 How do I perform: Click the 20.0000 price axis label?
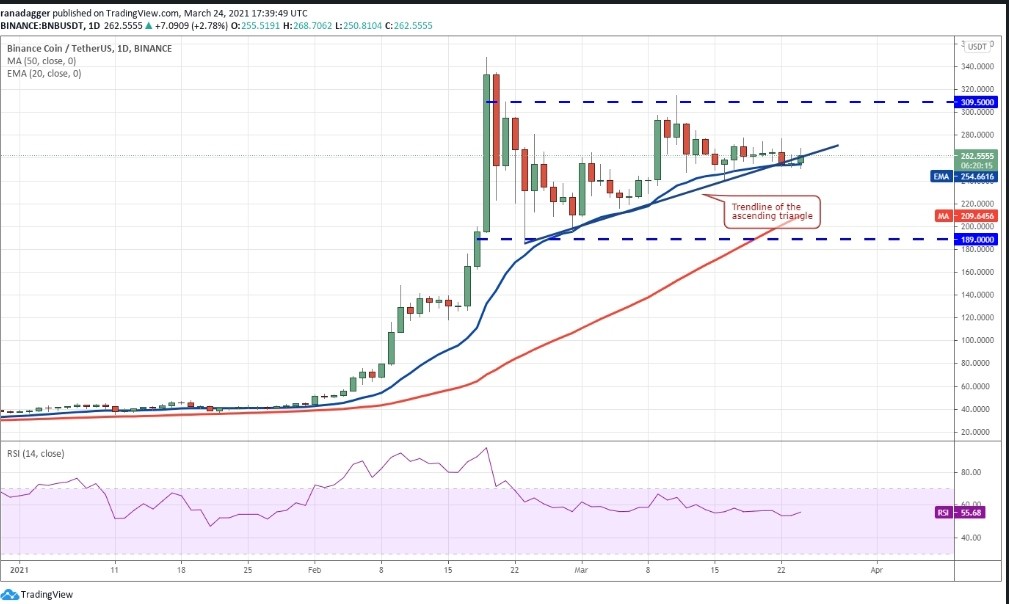pos(977,432)
